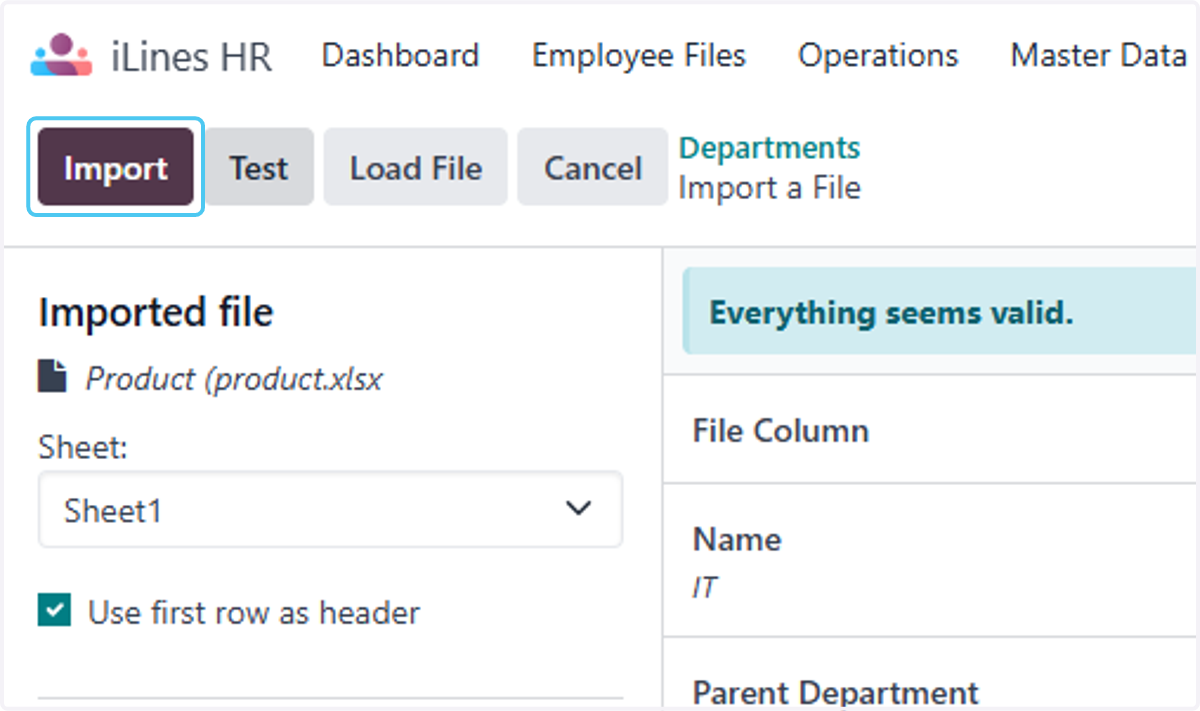Click the File Column header
This screenshot has height=711, width=1200.
click(781, 431)
